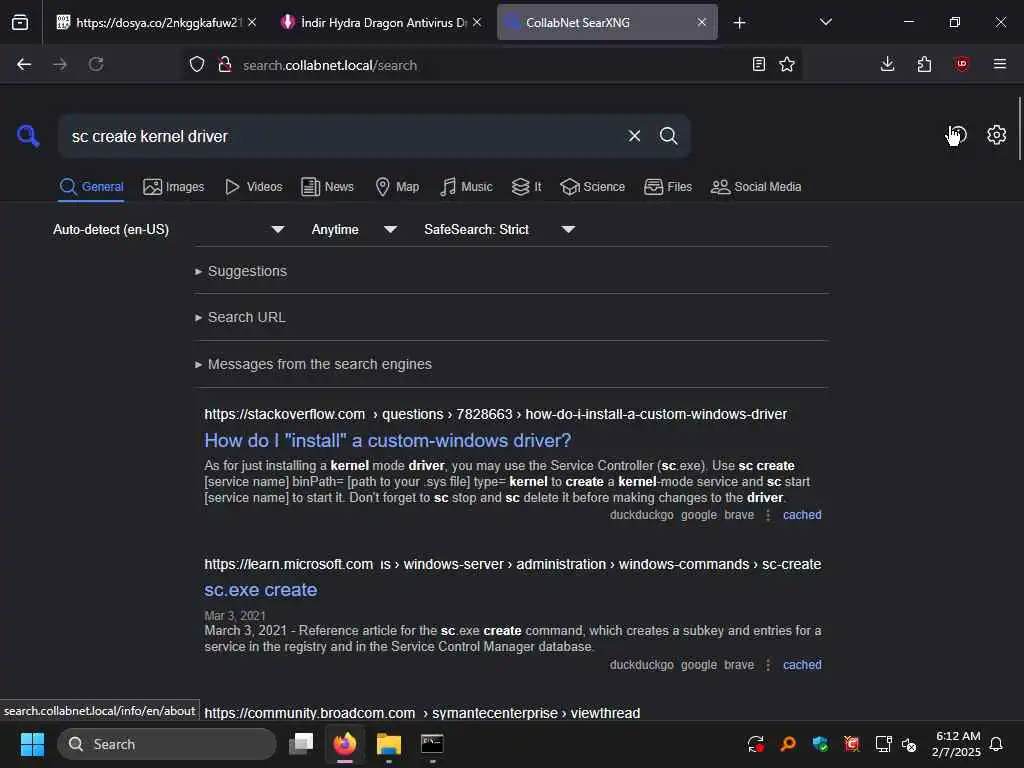Close the CollabNet SearXNG tab
The height and width of the screenshot is (768, 1024).
point(701,22)
